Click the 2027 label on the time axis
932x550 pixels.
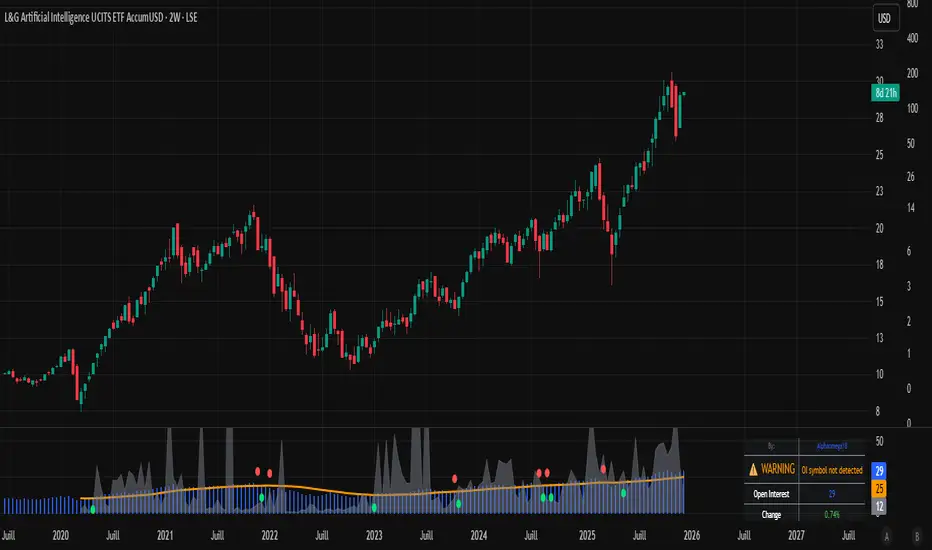click(796, 536)
